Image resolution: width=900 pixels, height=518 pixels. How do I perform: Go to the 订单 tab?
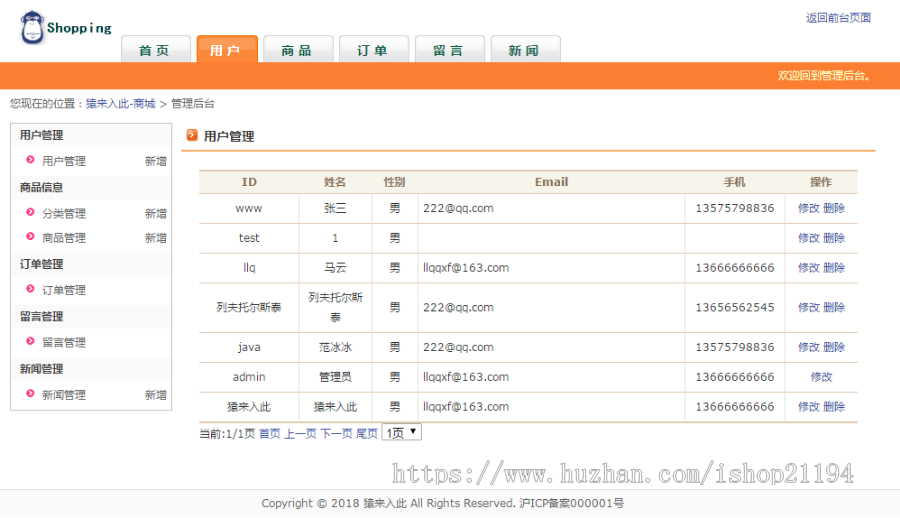tap(374, 49)
